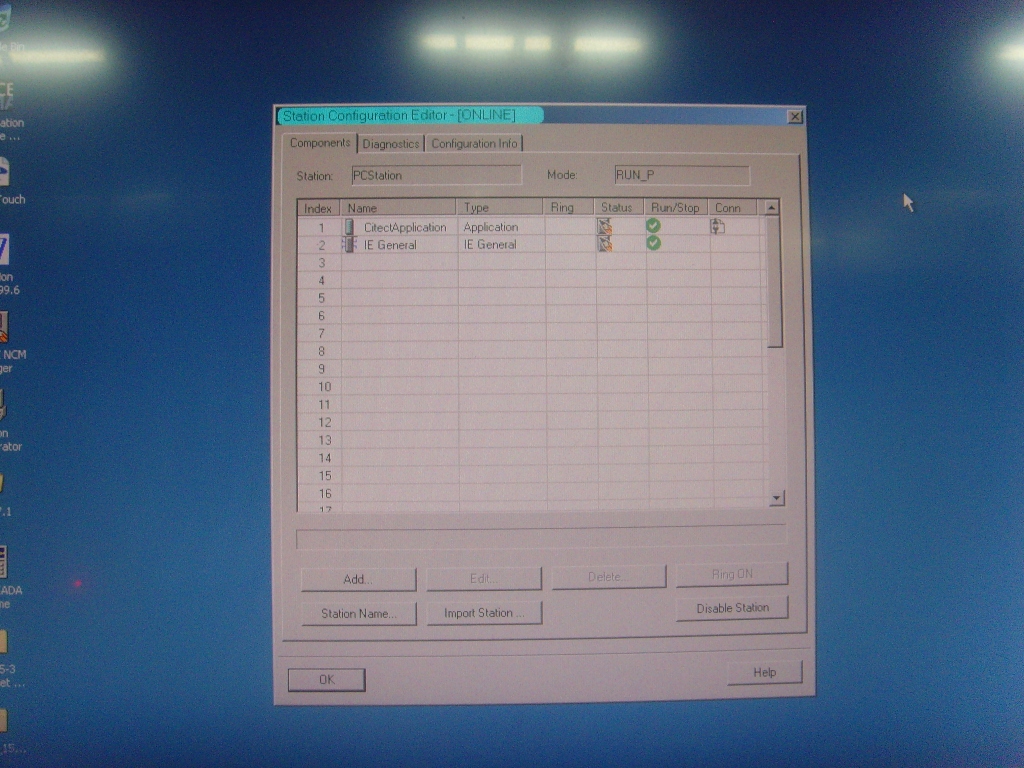Switch to the Diagnostics tab
Screen dimensions: 1024x768
click(x=391, y=144)
